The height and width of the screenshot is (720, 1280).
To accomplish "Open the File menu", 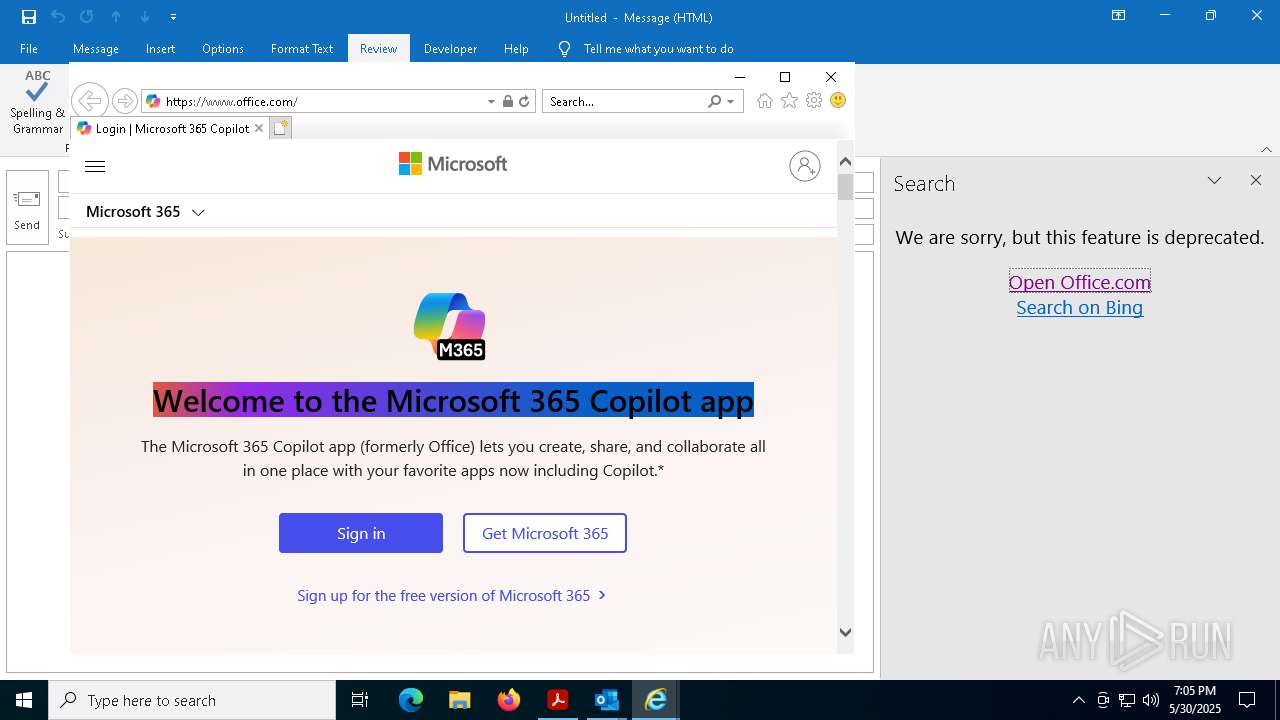I will [x=29, y=48].
